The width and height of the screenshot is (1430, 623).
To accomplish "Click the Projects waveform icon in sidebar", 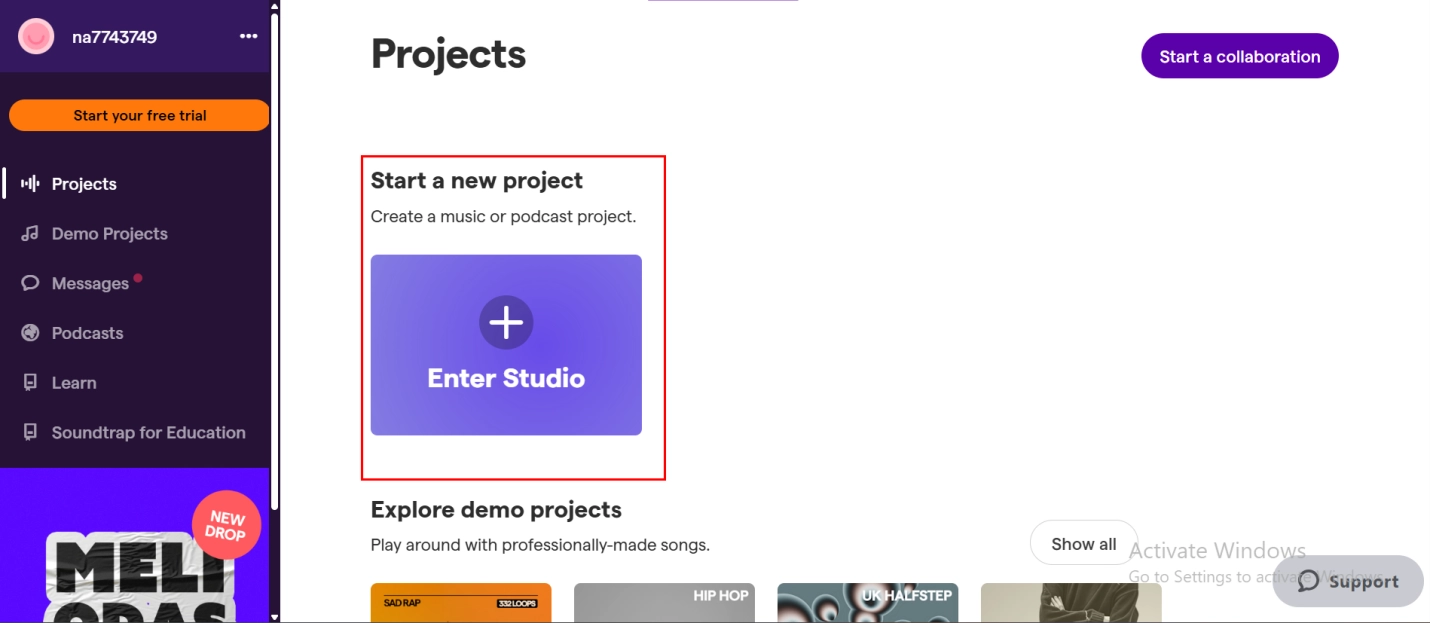I will point(31,184).
